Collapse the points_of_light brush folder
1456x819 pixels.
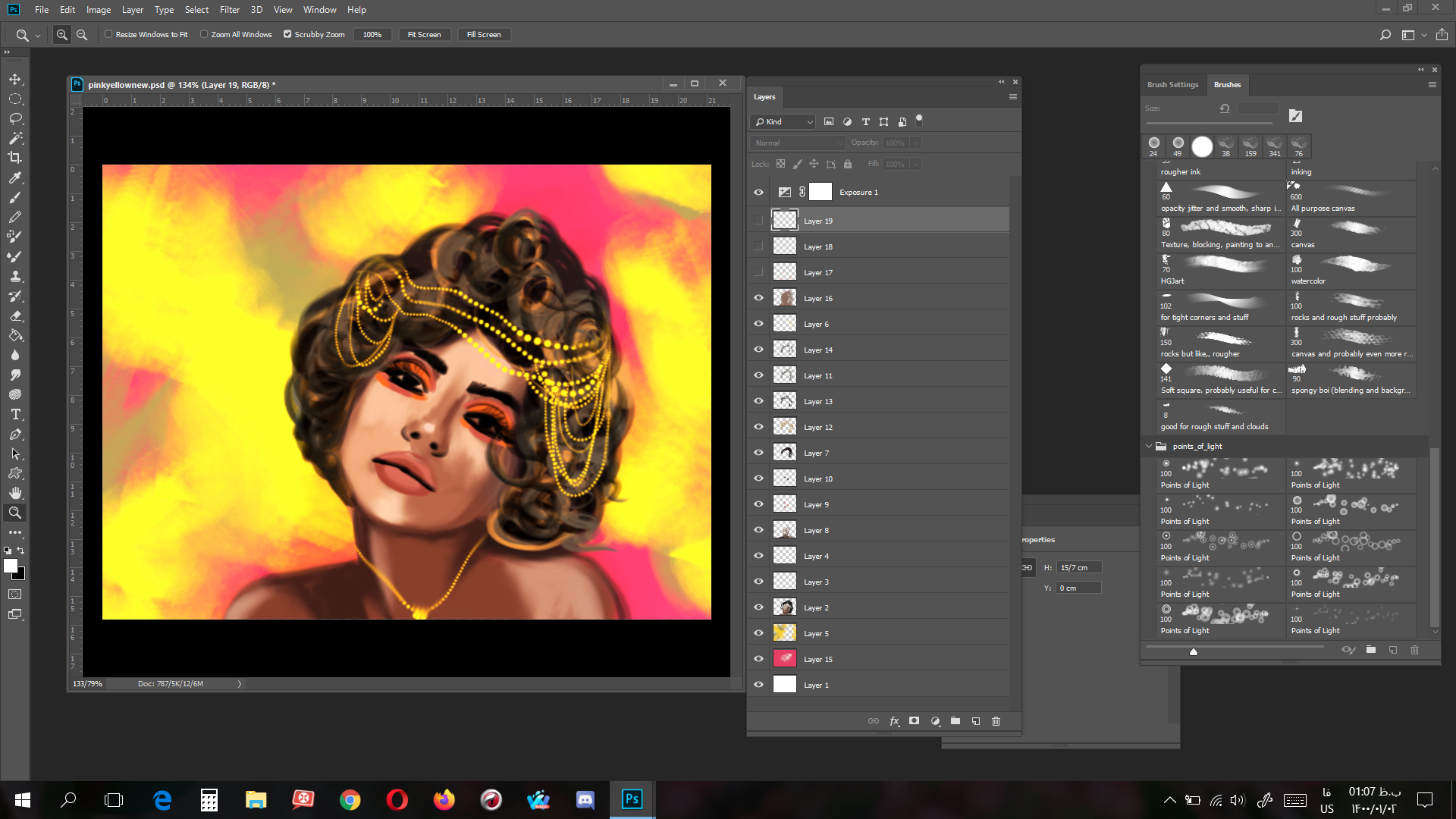[x=1149, y=447]
